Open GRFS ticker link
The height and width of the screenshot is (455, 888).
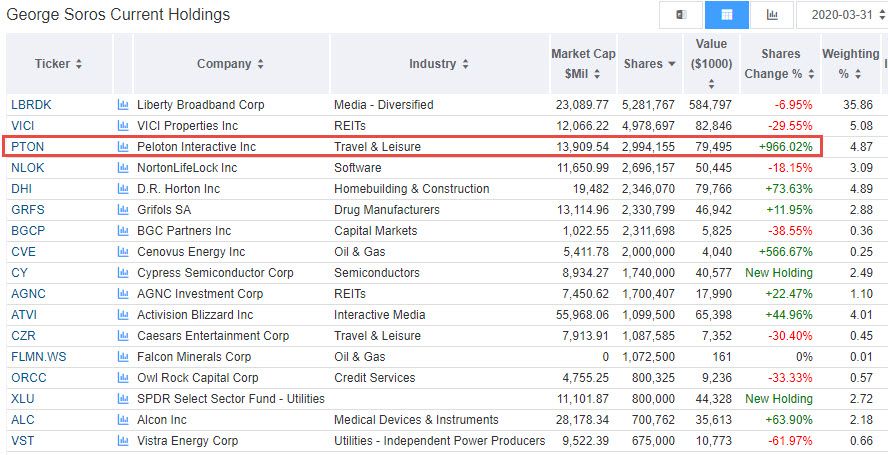[27, 210]
